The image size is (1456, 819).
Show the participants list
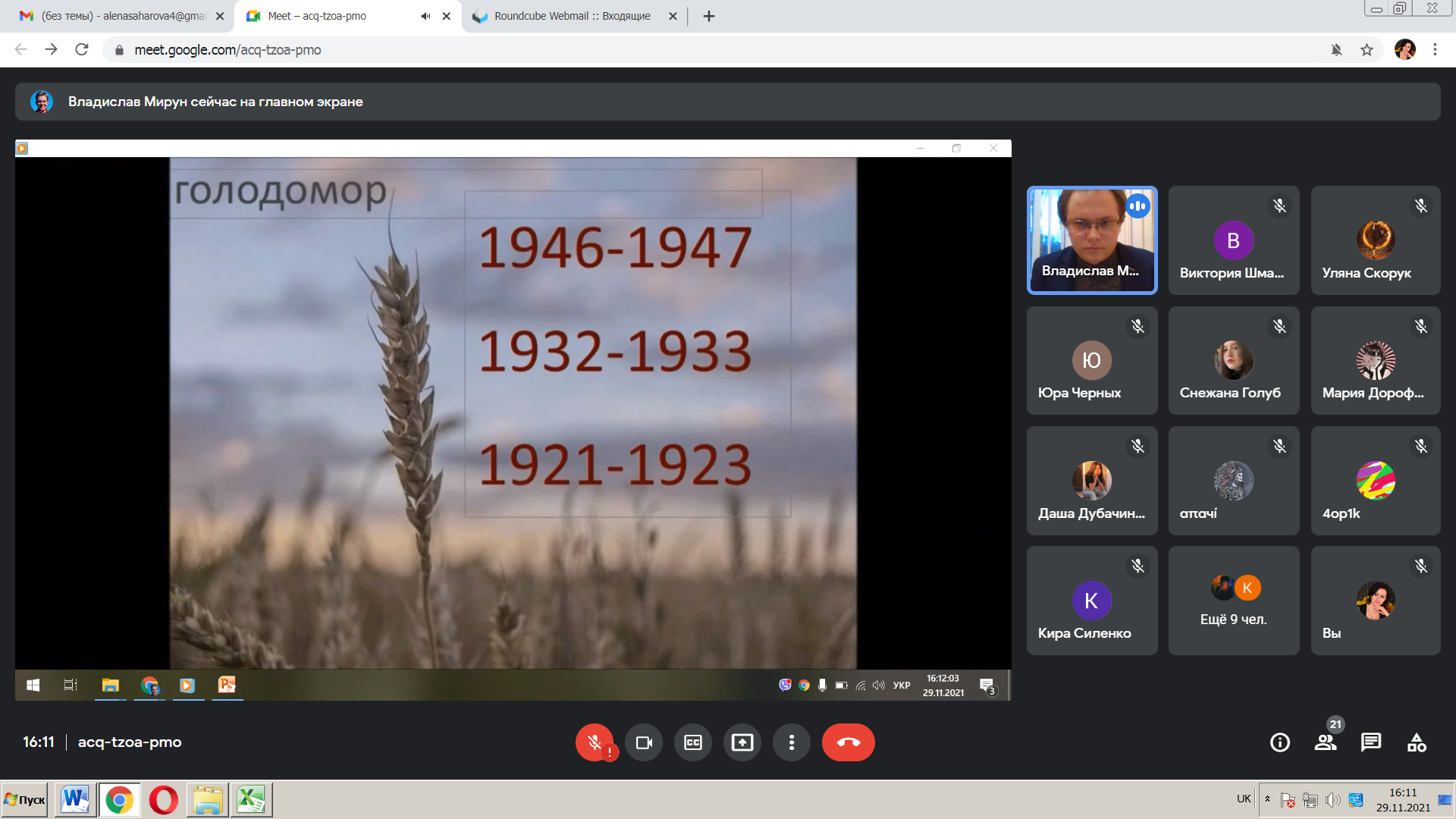(x=1326, y=742)
